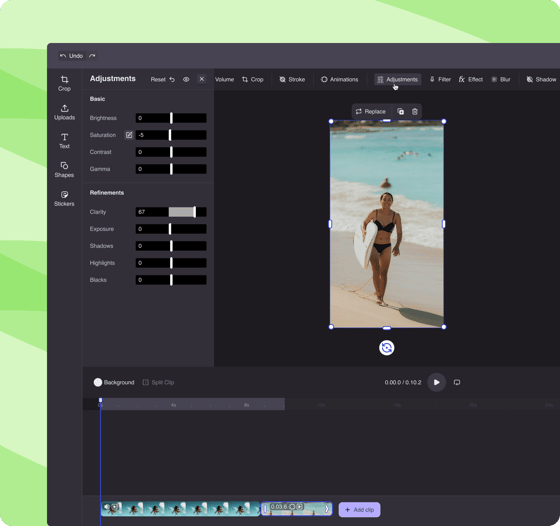The height and width of the screenshot is (526, 560).
Task: Click the video preview on canvas
Action: (x=387, y=224)
